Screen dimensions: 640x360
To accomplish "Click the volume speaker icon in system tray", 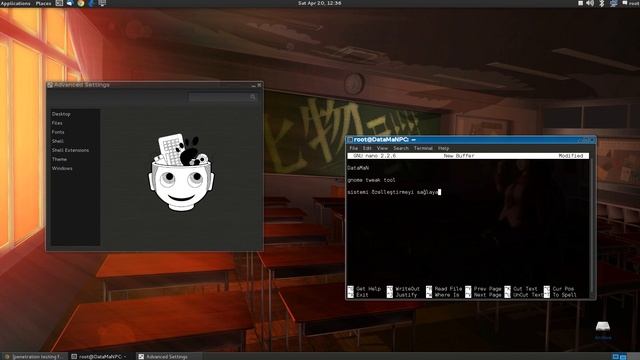I will [590, 3].
